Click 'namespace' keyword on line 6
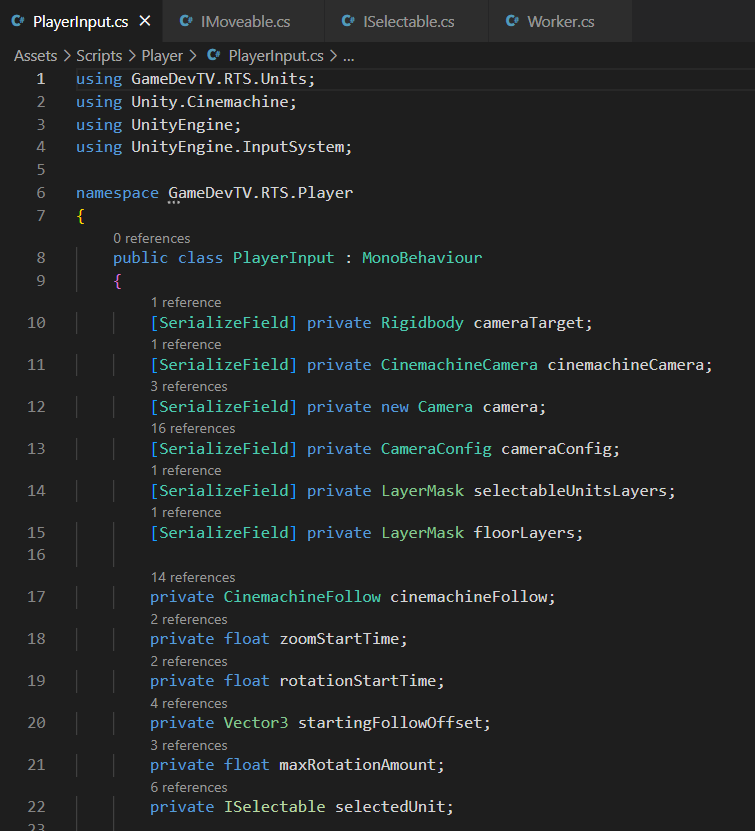 117,193
